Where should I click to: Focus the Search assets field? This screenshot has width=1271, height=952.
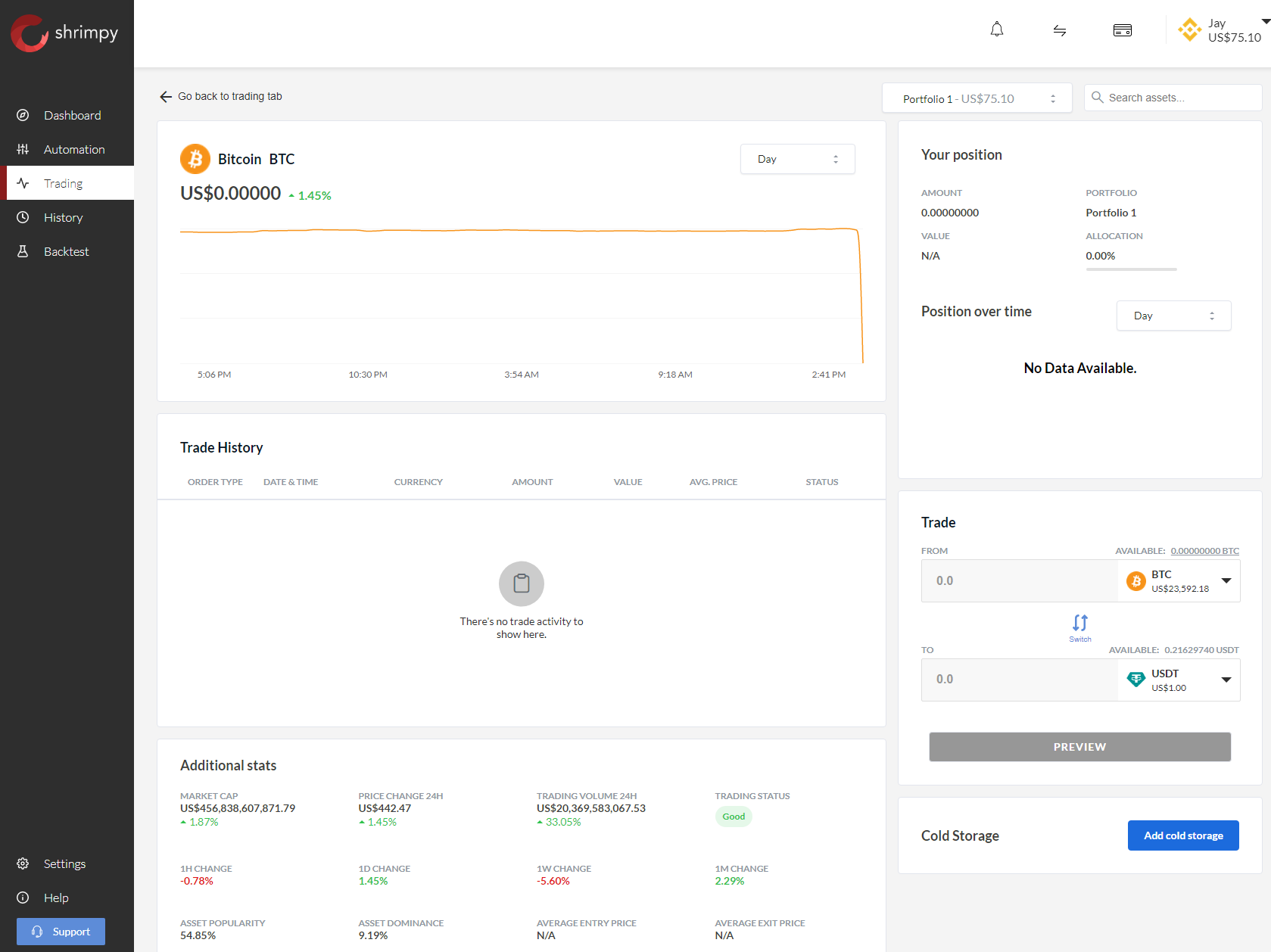[1173, 98]
